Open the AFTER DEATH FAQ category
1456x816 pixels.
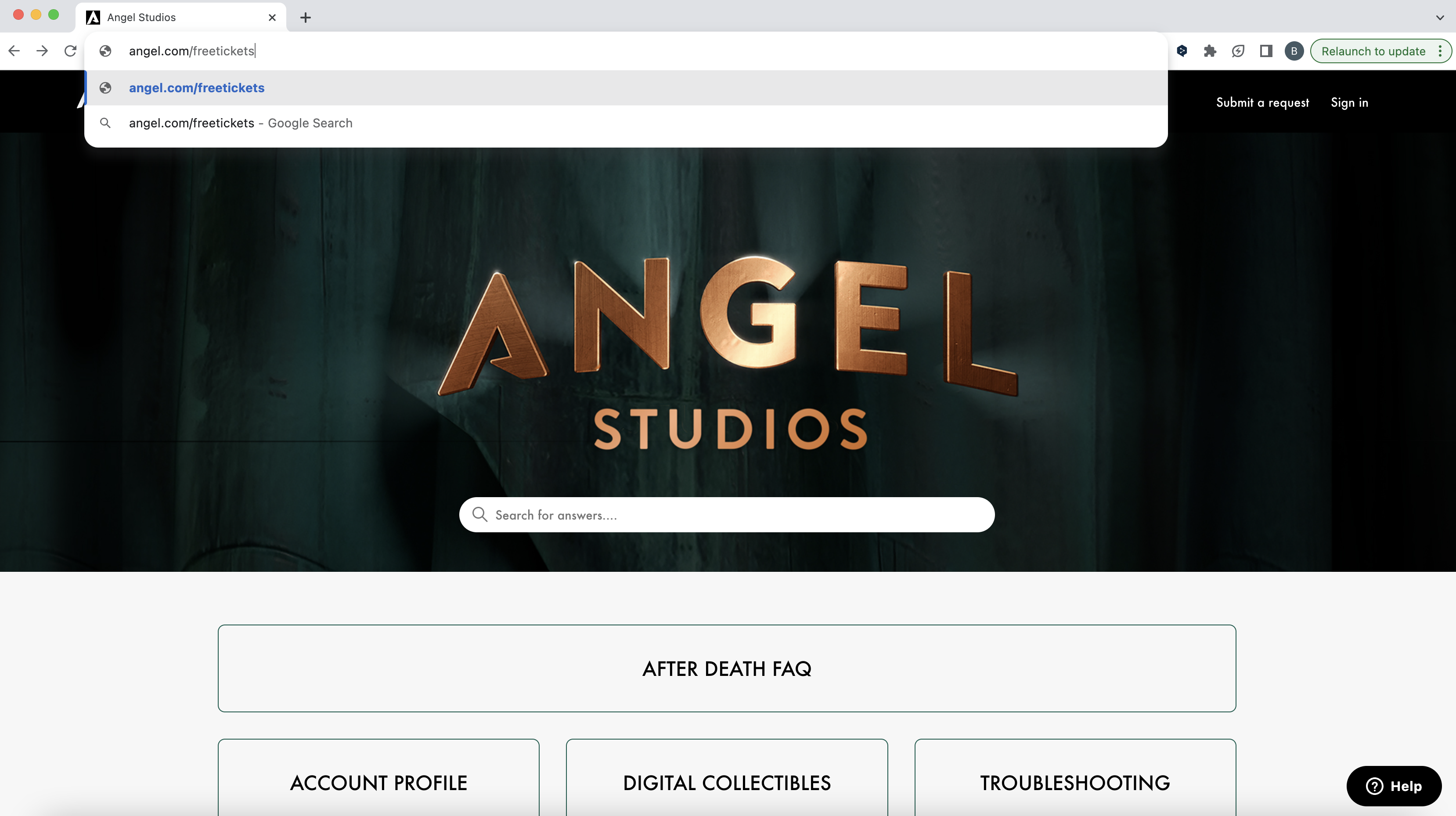pyautogui.click(x=727, y=668)
